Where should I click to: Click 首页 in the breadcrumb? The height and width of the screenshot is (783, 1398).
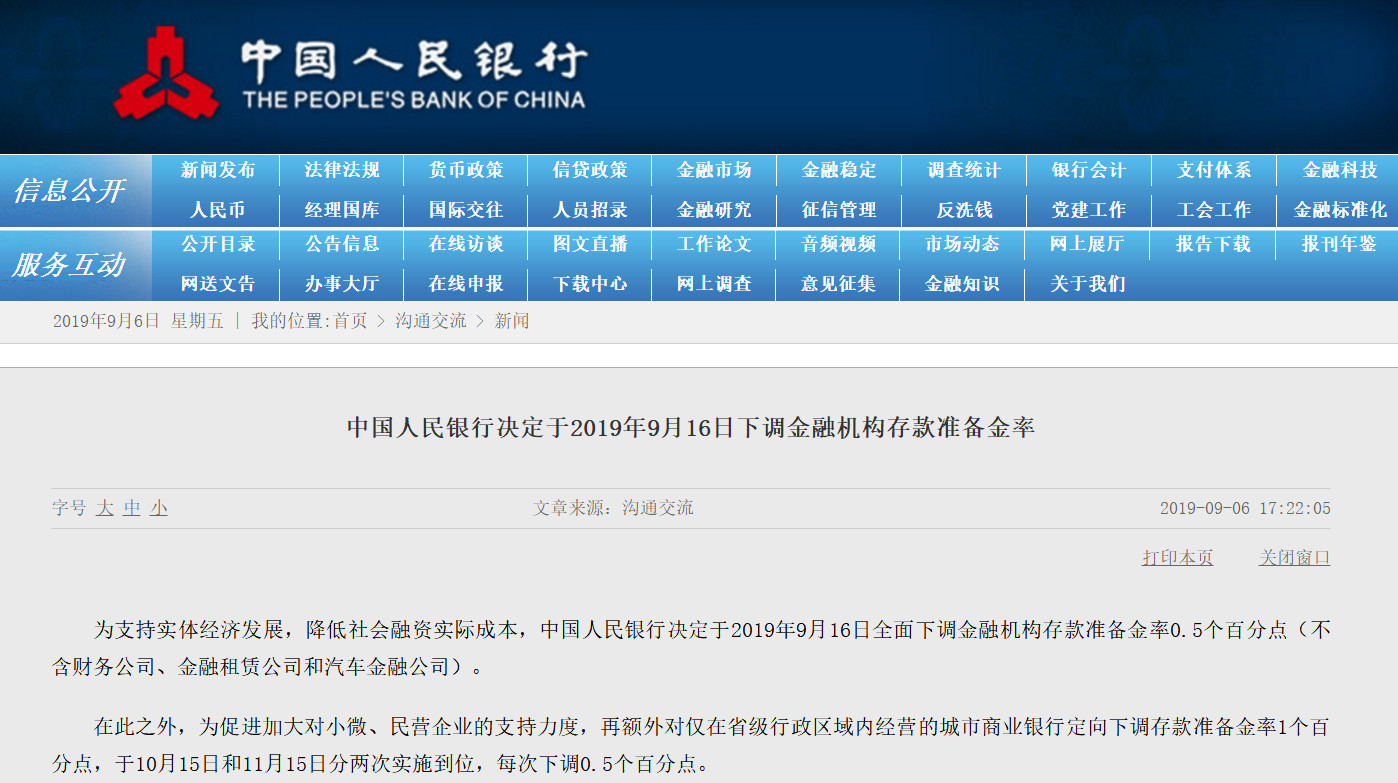[x=350, y=321]
